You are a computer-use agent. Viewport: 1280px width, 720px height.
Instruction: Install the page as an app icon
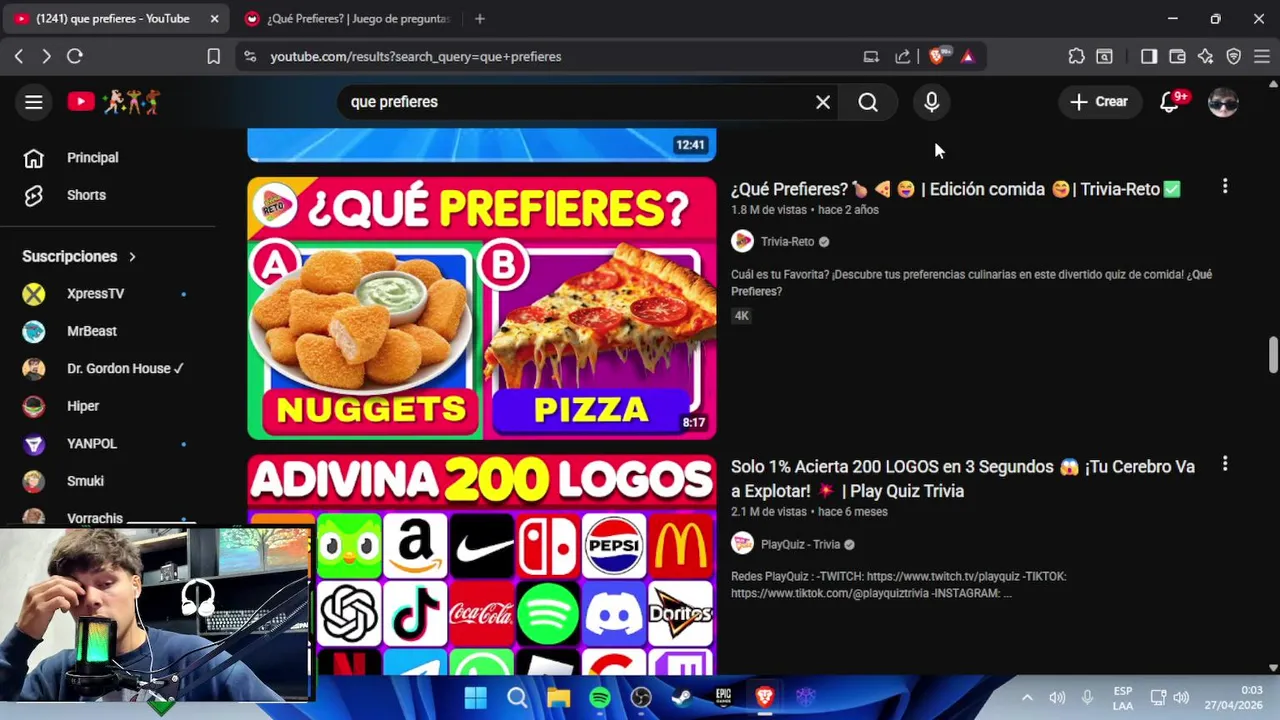pyautogui.click(x=871, y=57)
